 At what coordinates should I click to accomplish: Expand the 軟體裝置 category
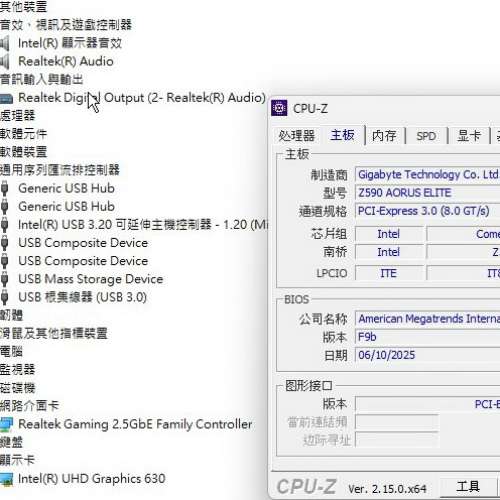pos(23,152)
